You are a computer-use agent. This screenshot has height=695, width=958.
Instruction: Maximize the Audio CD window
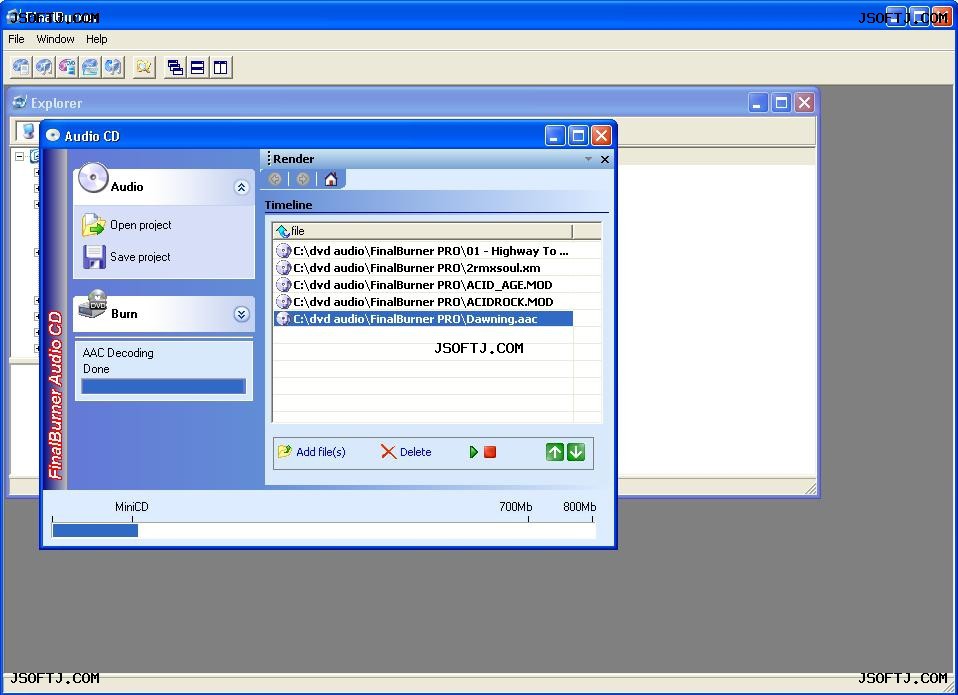point(579,136)
